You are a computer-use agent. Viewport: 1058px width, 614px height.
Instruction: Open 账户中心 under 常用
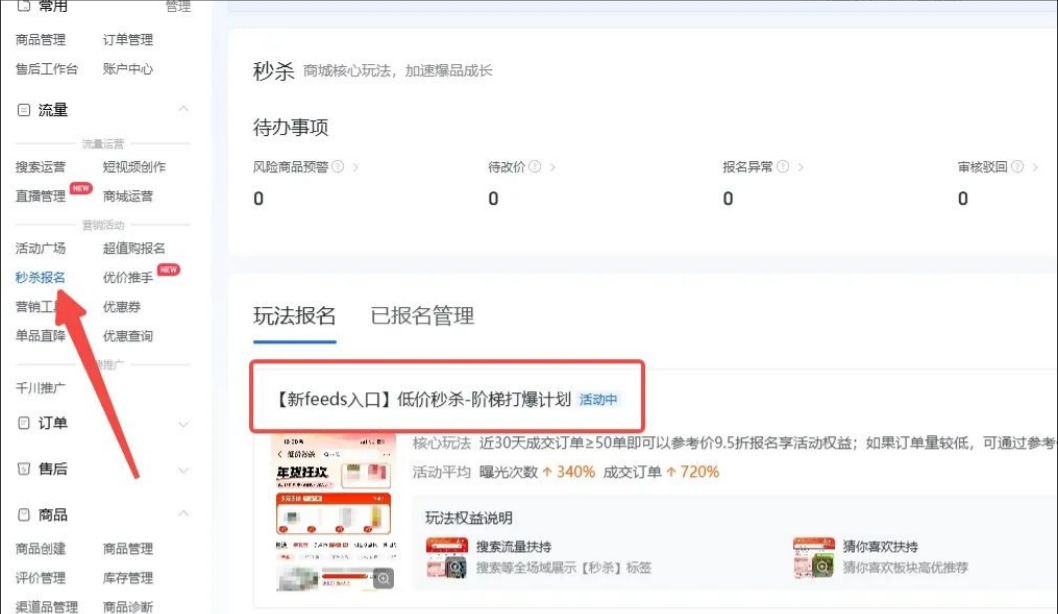pos(128,69)
